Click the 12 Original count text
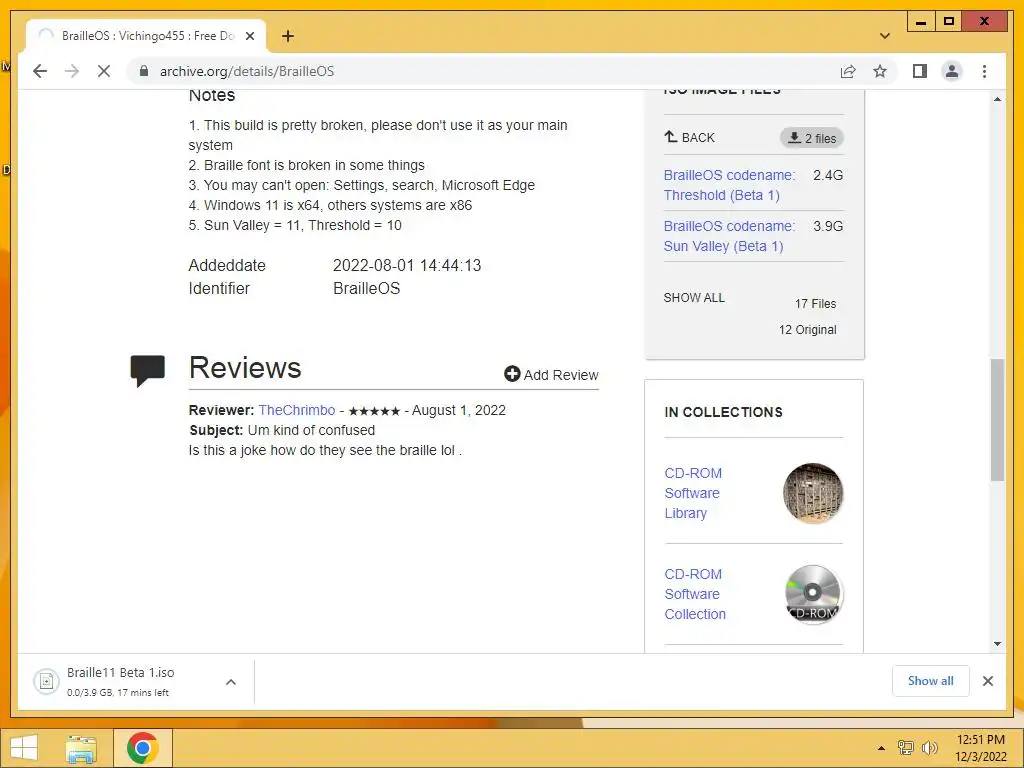The height and width of the screenshot is (768, 1024). [807, 330]
